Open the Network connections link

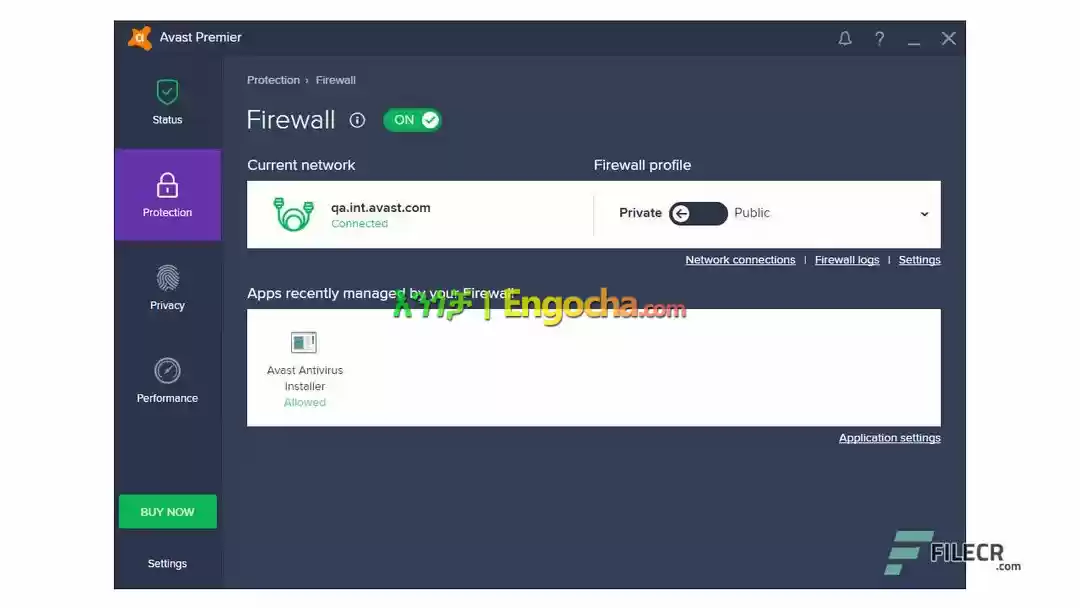[740, 260]
